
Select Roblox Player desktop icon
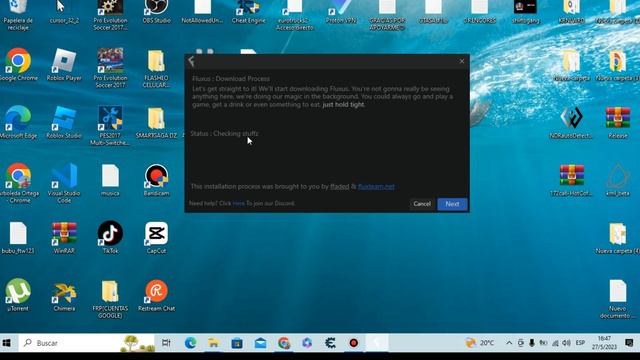[64, 64]
